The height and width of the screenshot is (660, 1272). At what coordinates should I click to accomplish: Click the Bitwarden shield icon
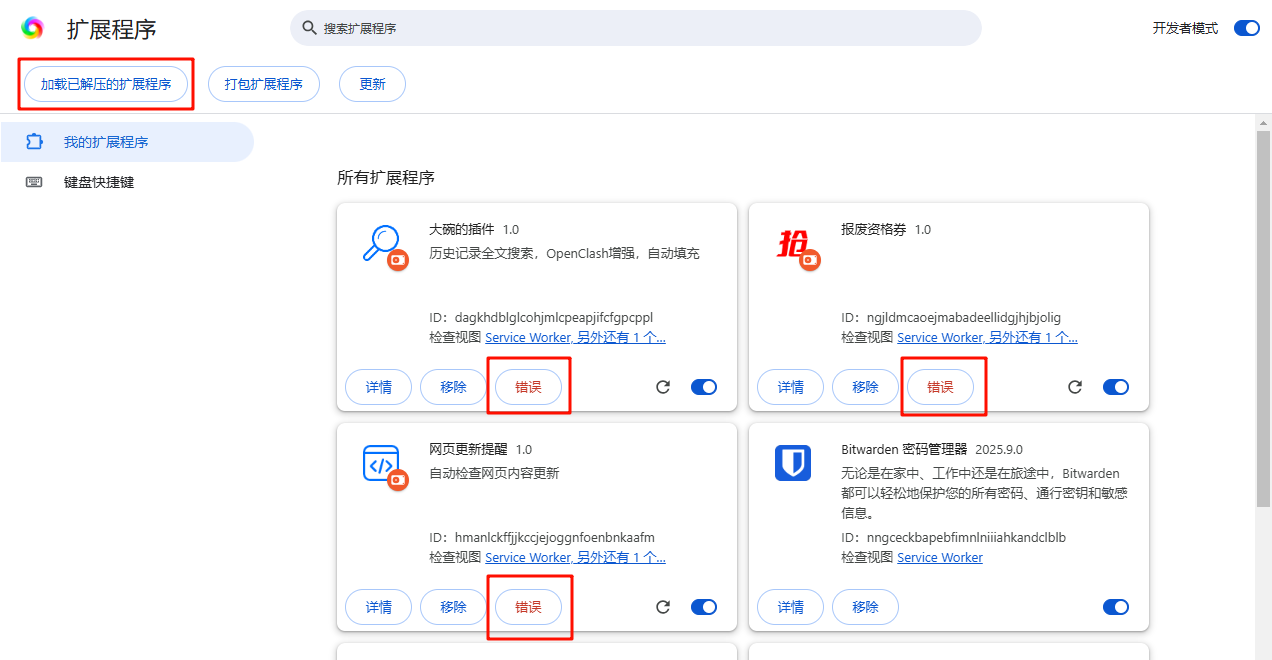click(x=792, y=463)
